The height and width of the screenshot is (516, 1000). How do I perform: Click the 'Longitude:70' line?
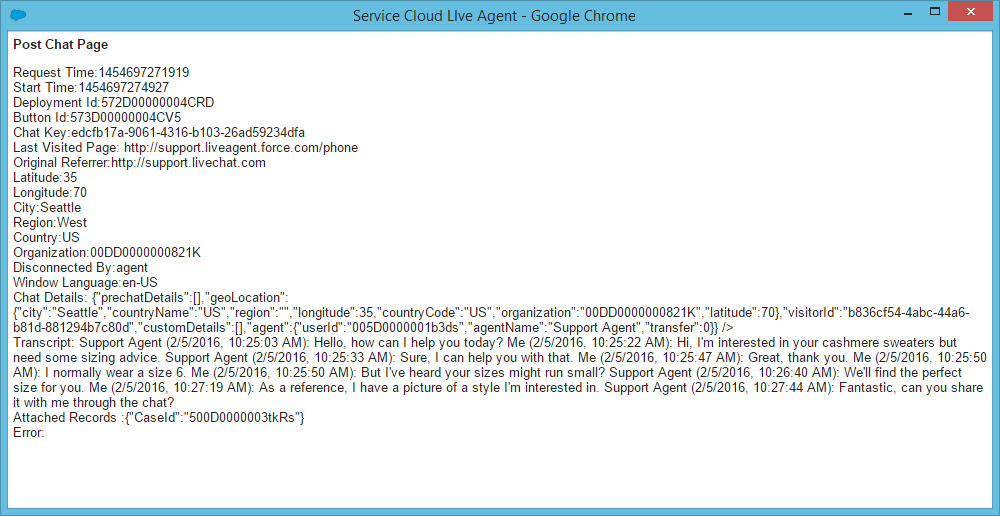point(50,193)
